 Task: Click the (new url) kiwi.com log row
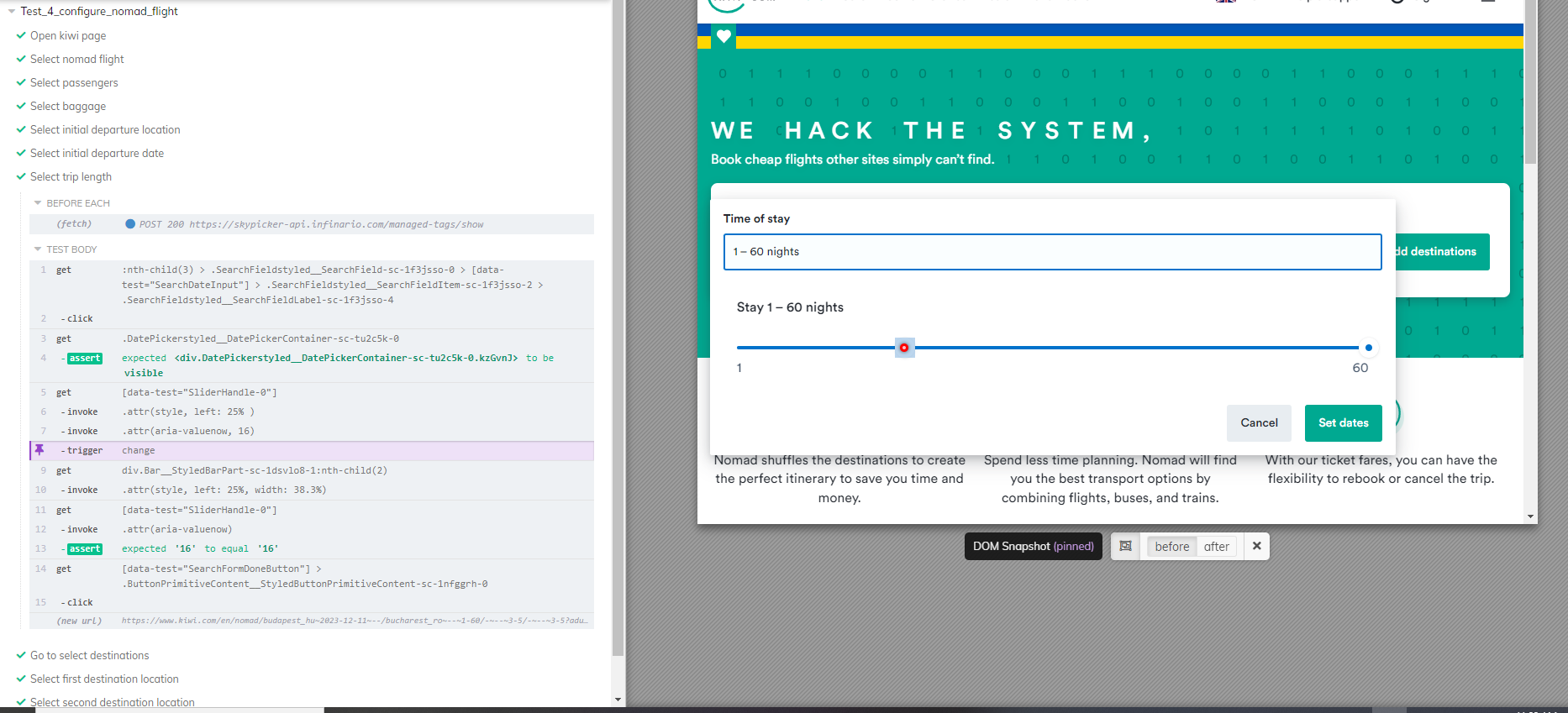(312, 621)
